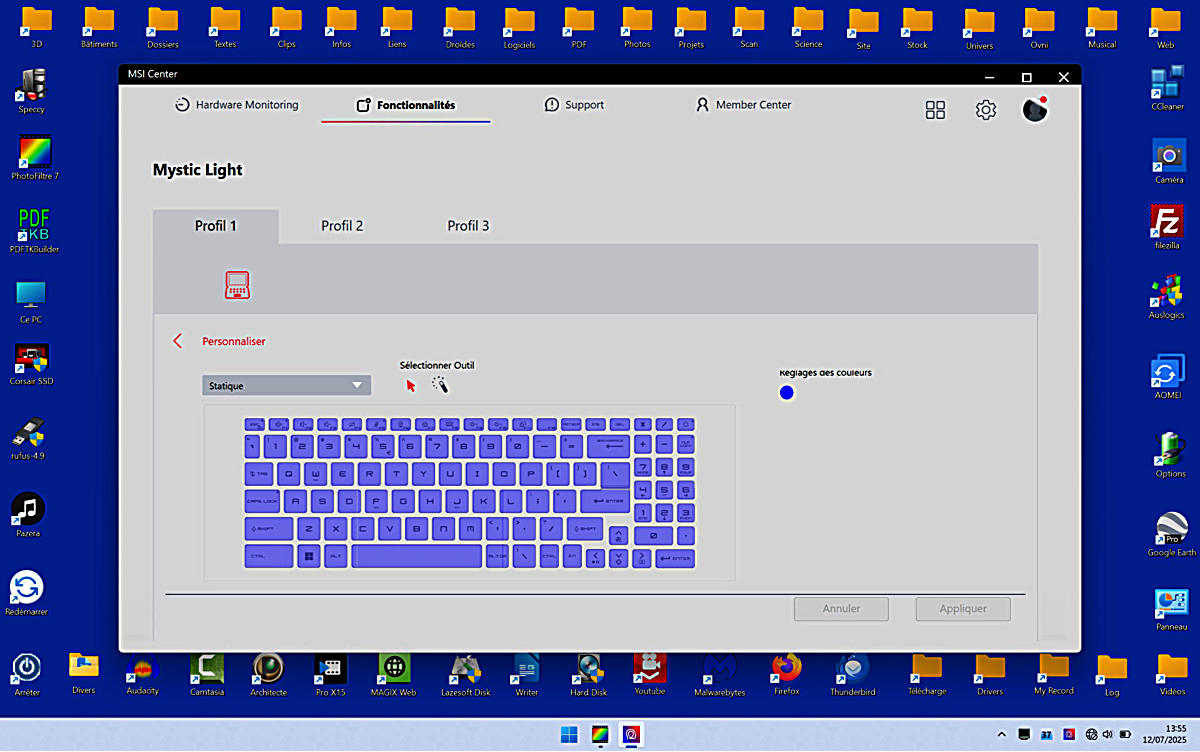The height and width of the screenshot is (752, 1200).
Task: Click the user profile avatar
Action: click(x=1035, y=109)
